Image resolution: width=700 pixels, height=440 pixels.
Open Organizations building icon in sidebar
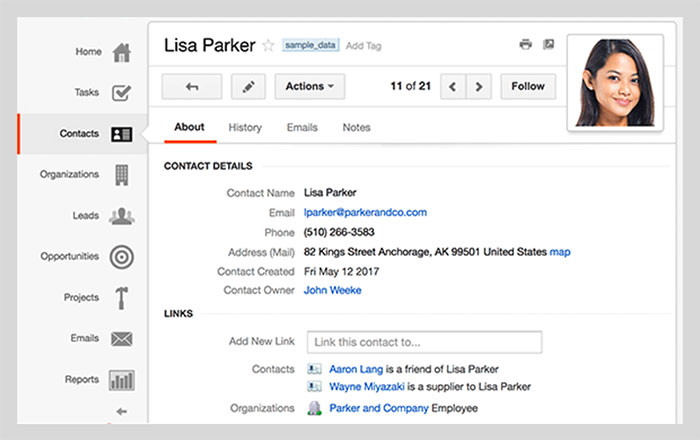click(x=121, y=175)
